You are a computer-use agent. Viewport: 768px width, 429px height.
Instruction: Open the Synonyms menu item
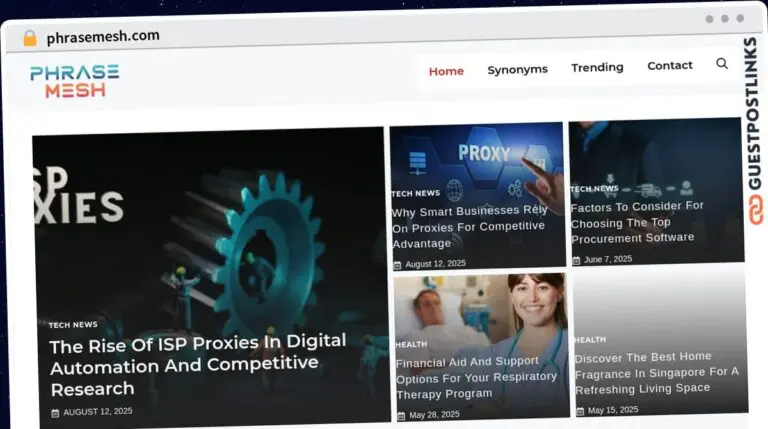[x=517, y=70]
